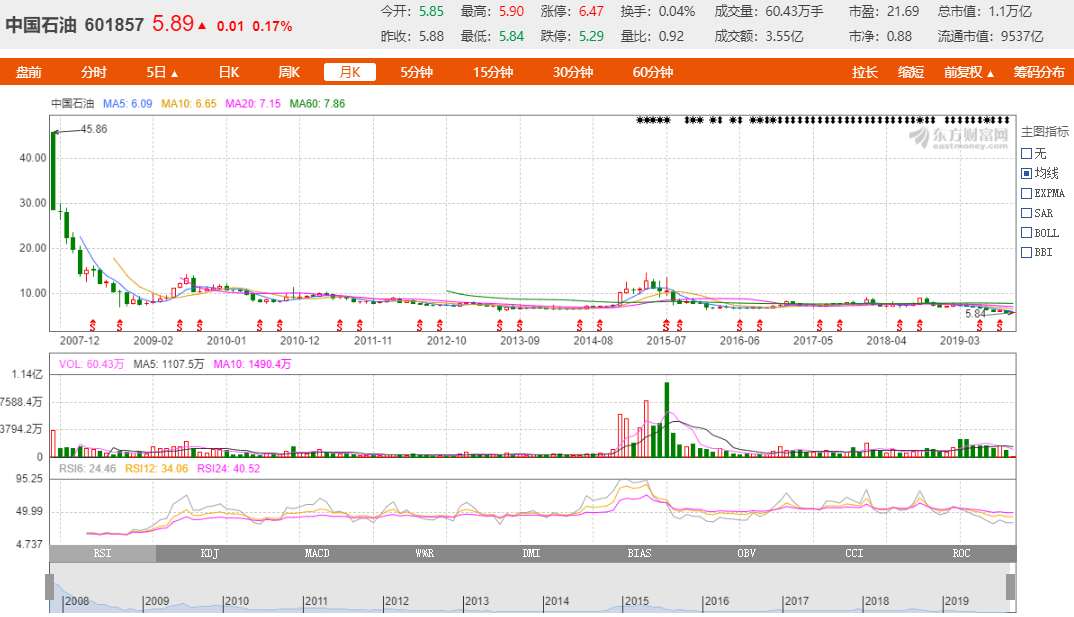1074x617 pixels.
Task: Open the 分时 intraday chart tab
Action: point(94,72)
